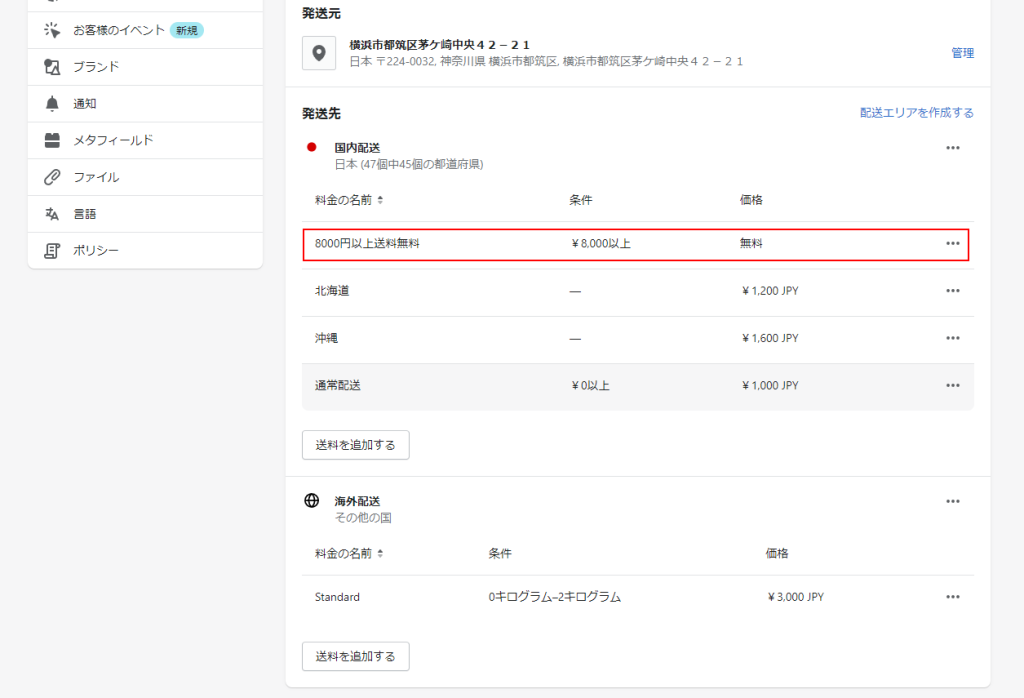Go to ブランド settings

pos(145,67)
